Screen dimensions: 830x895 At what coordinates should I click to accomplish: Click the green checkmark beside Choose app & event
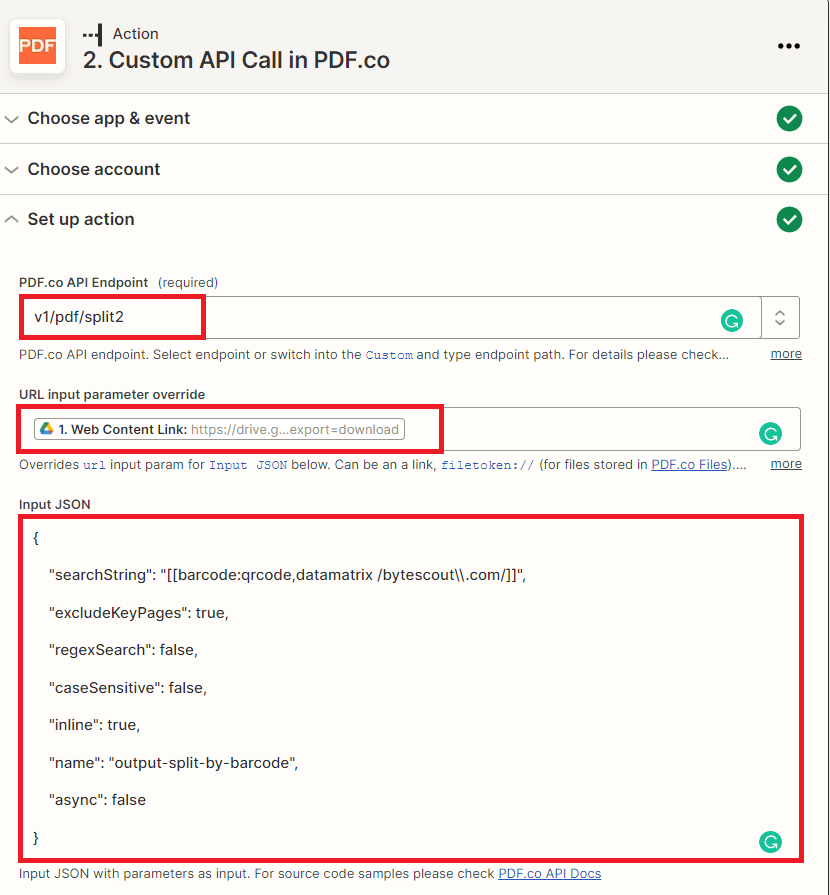tap(789, 118)
